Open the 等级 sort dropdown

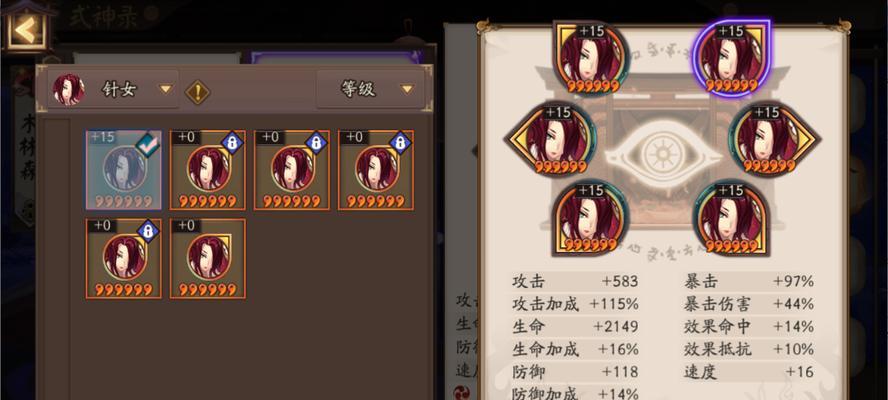[370, 89]
